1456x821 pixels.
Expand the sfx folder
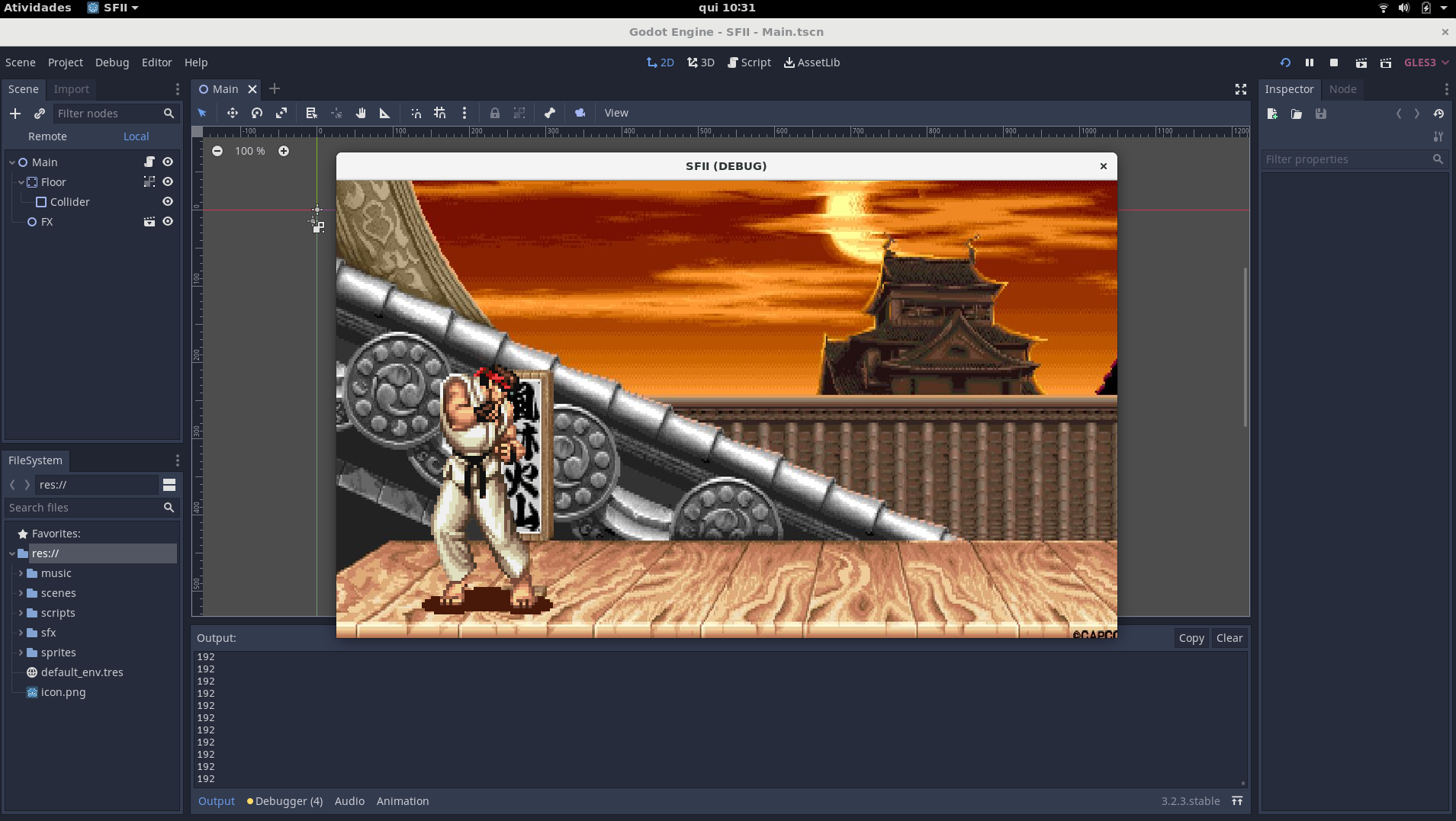point(21,633)
